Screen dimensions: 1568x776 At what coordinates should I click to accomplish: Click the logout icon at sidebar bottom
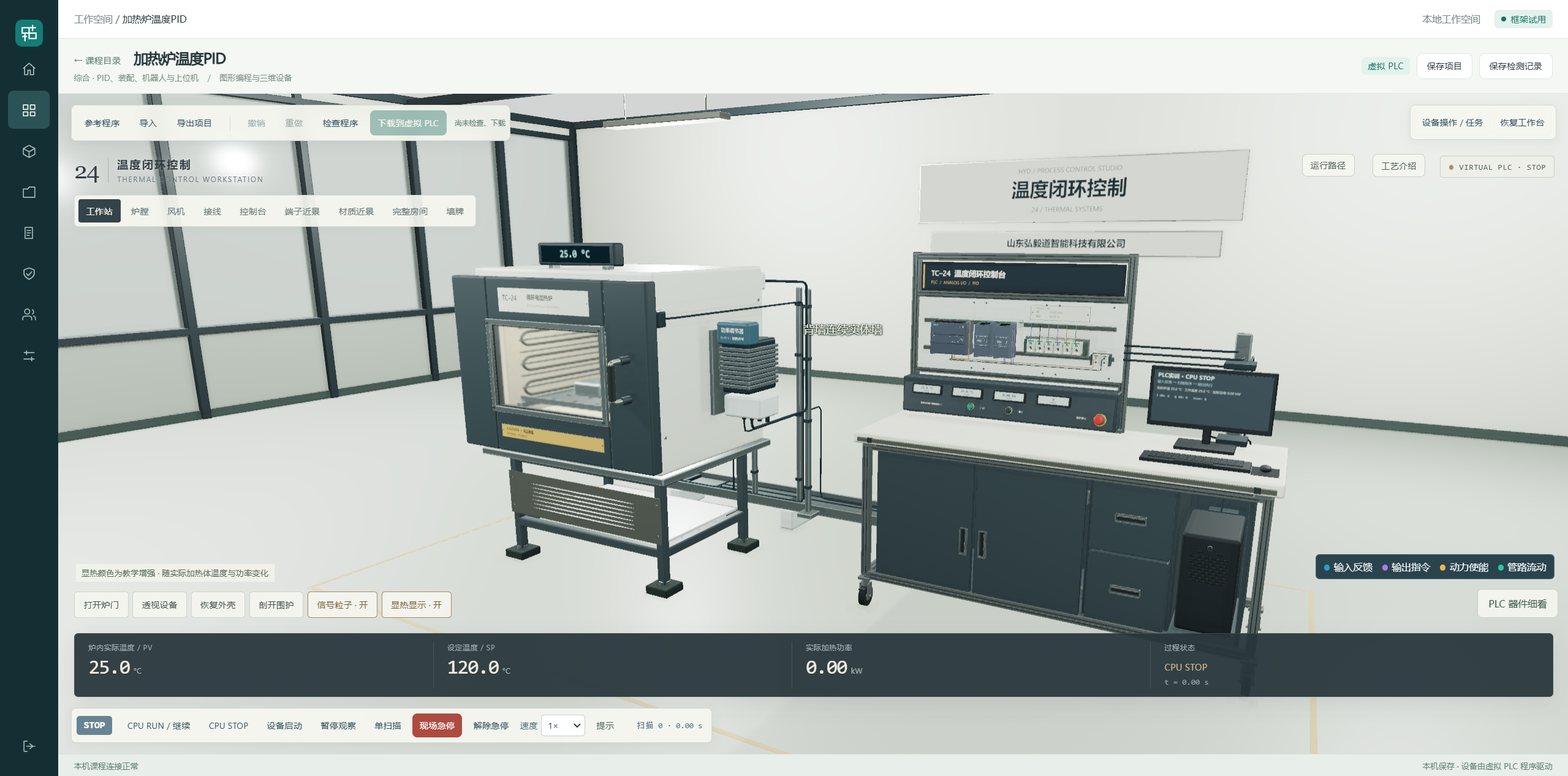29,746
